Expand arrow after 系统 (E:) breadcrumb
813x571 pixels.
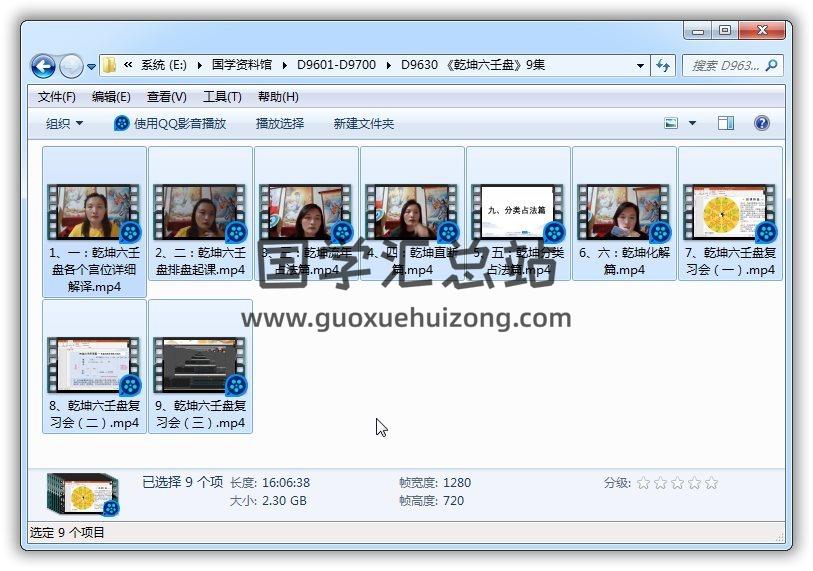click(199, 65)
